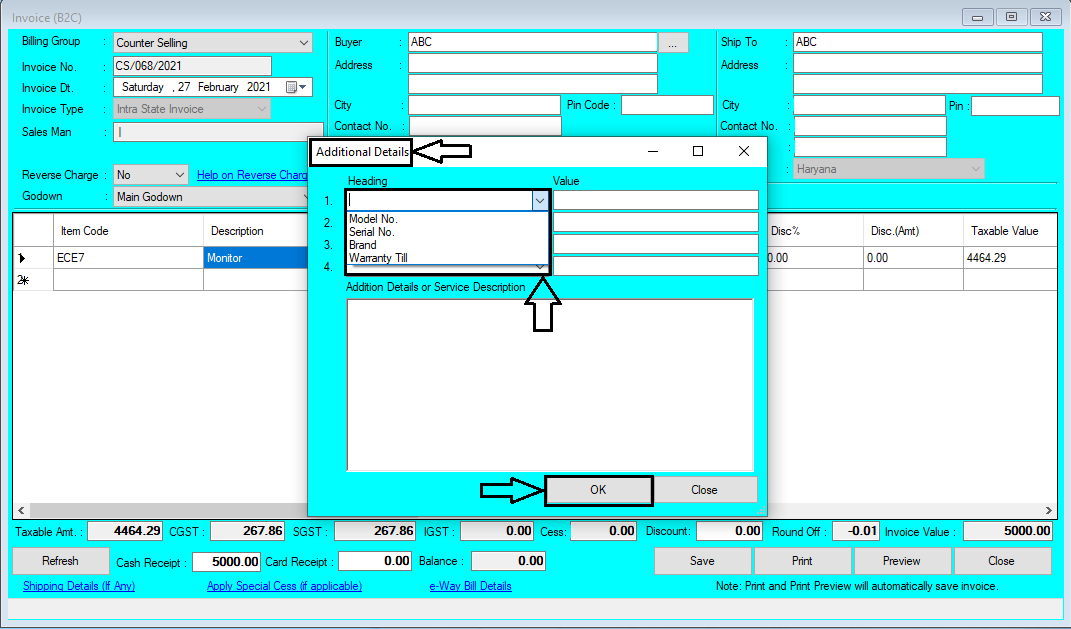Expand the Main Godown dropdown
1071x629 pixels.
(302, 196)
